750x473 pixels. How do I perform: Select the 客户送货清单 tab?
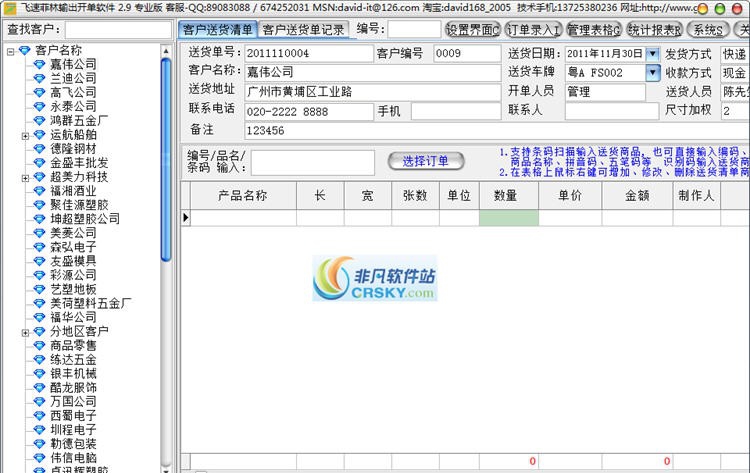pos(218,30)
